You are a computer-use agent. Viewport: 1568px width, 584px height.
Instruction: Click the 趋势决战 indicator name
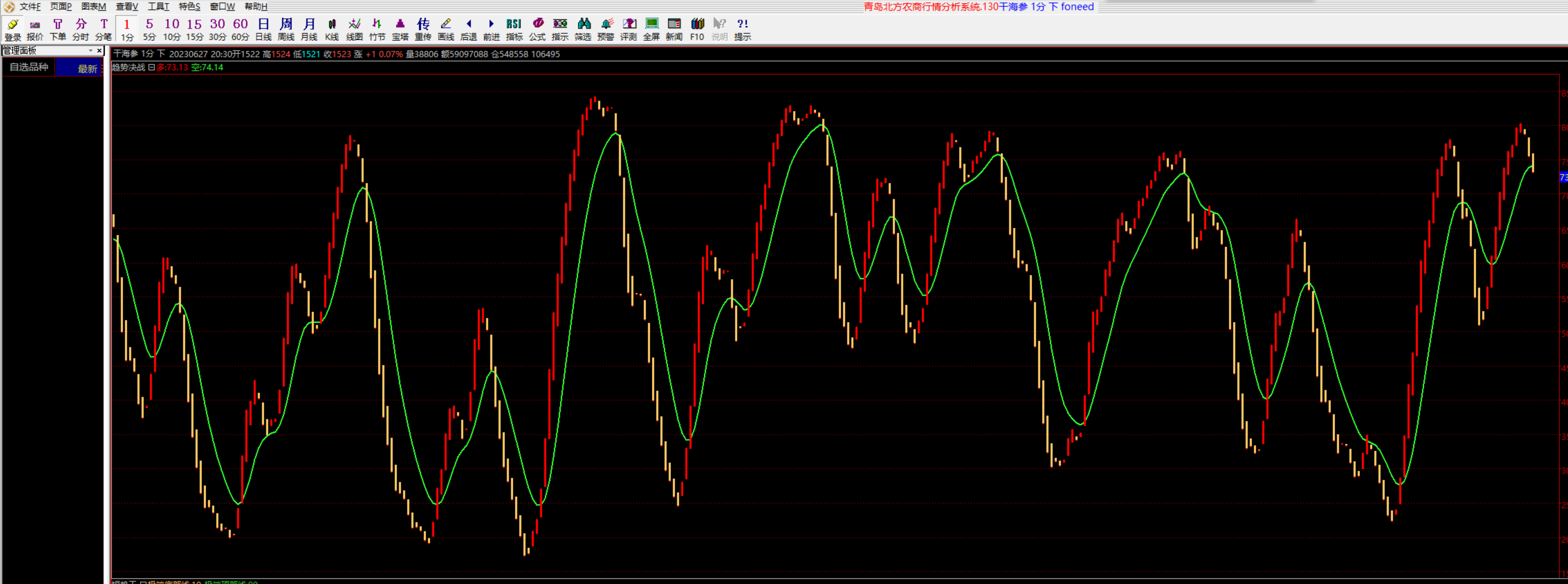coord(128,68)
